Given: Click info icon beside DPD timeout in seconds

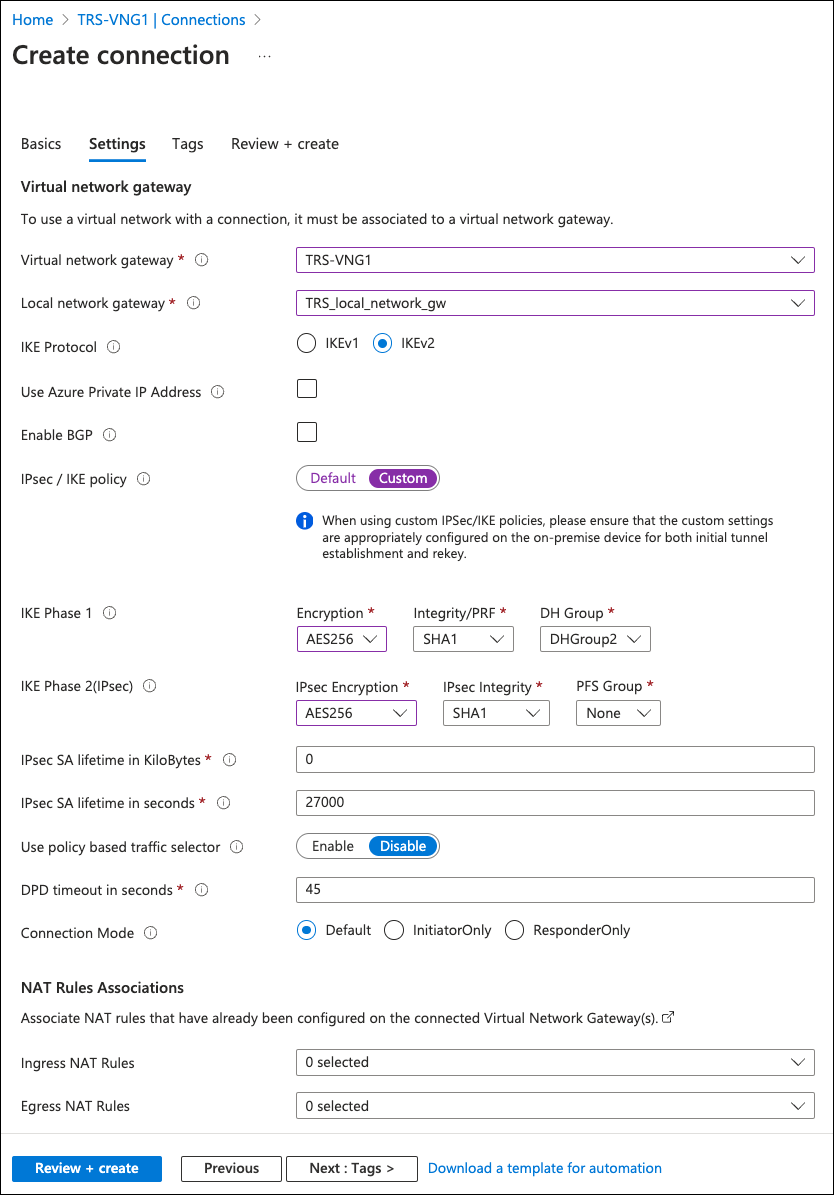Looking at the screenshot, I should click(x=201, y=890).
